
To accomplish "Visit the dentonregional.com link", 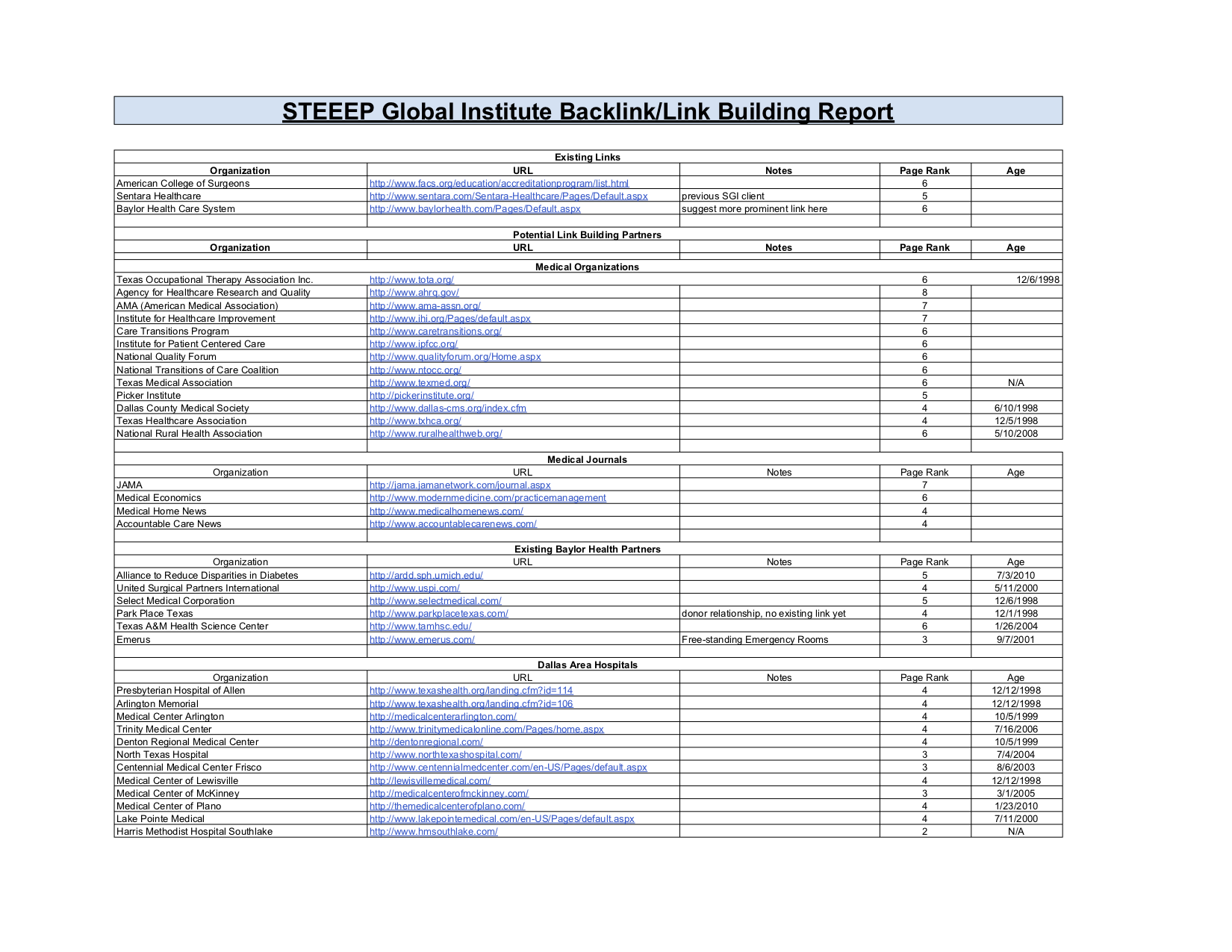I will click(x=426, y=741).
